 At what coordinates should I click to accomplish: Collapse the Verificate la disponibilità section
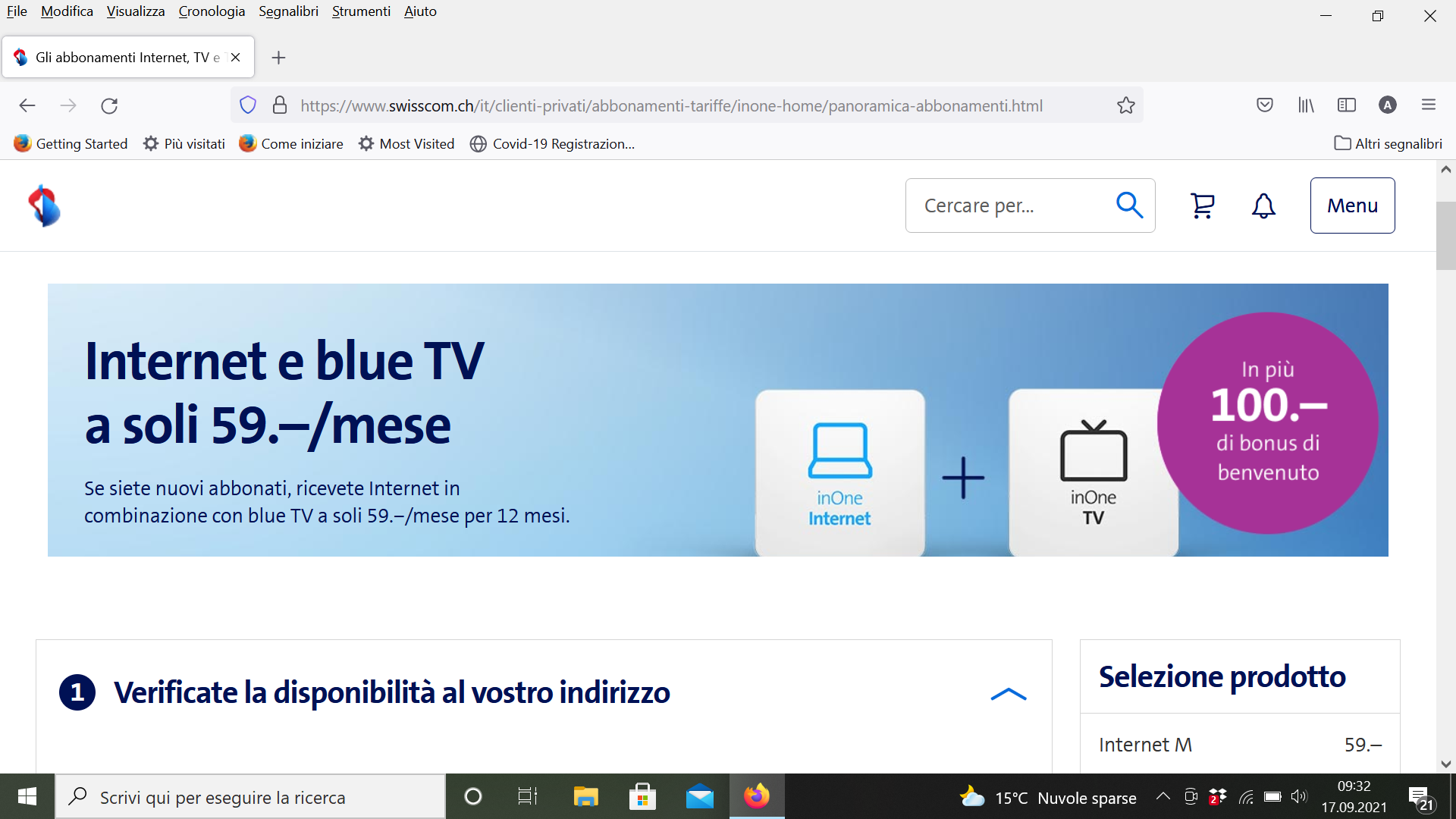click(1009, 693)
